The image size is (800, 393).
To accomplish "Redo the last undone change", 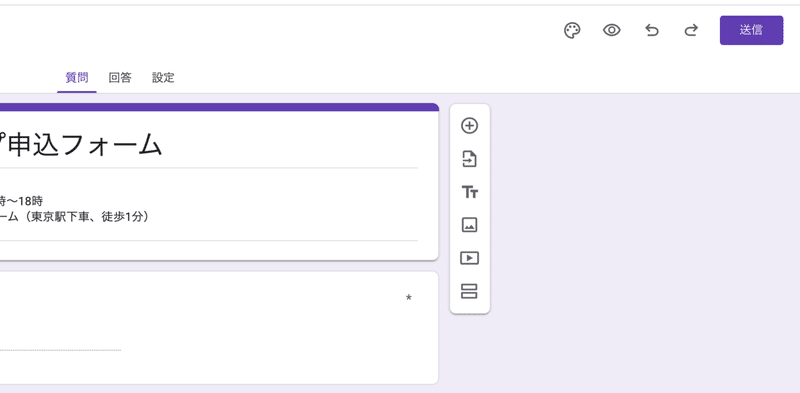I will (x=691, y=31).
